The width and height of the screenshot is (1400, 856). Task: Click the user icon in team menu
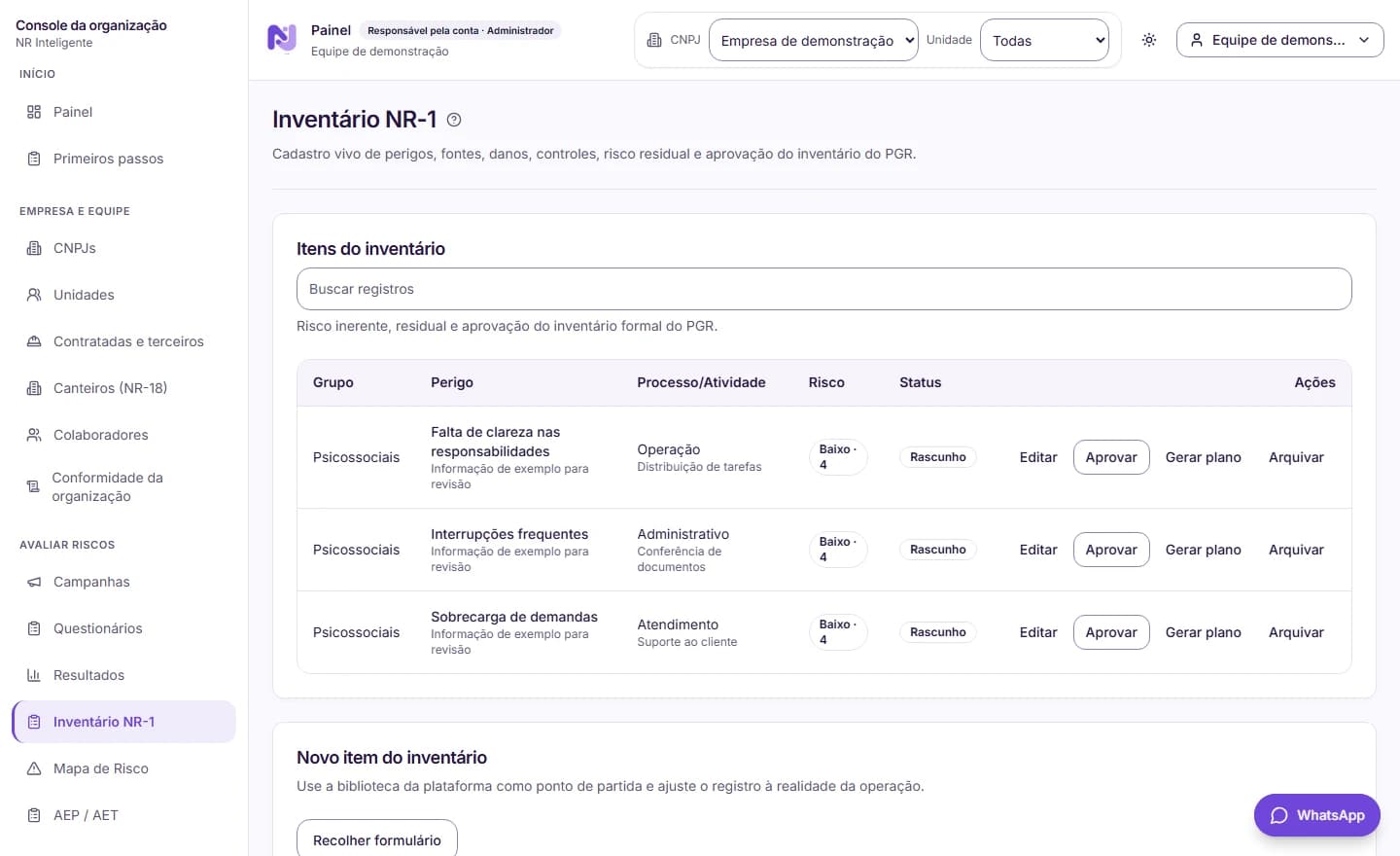click(1197, 40)
